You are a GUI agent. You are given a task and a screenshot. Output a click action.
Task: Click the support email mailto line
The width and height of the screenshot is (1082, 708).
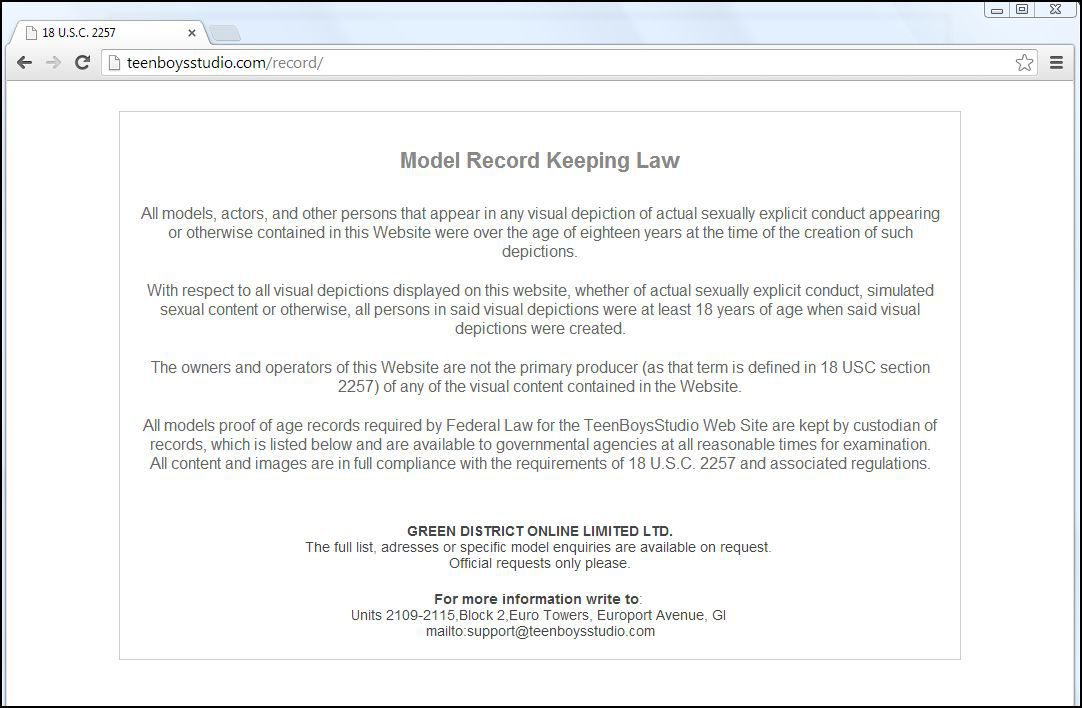pos(540,631)
